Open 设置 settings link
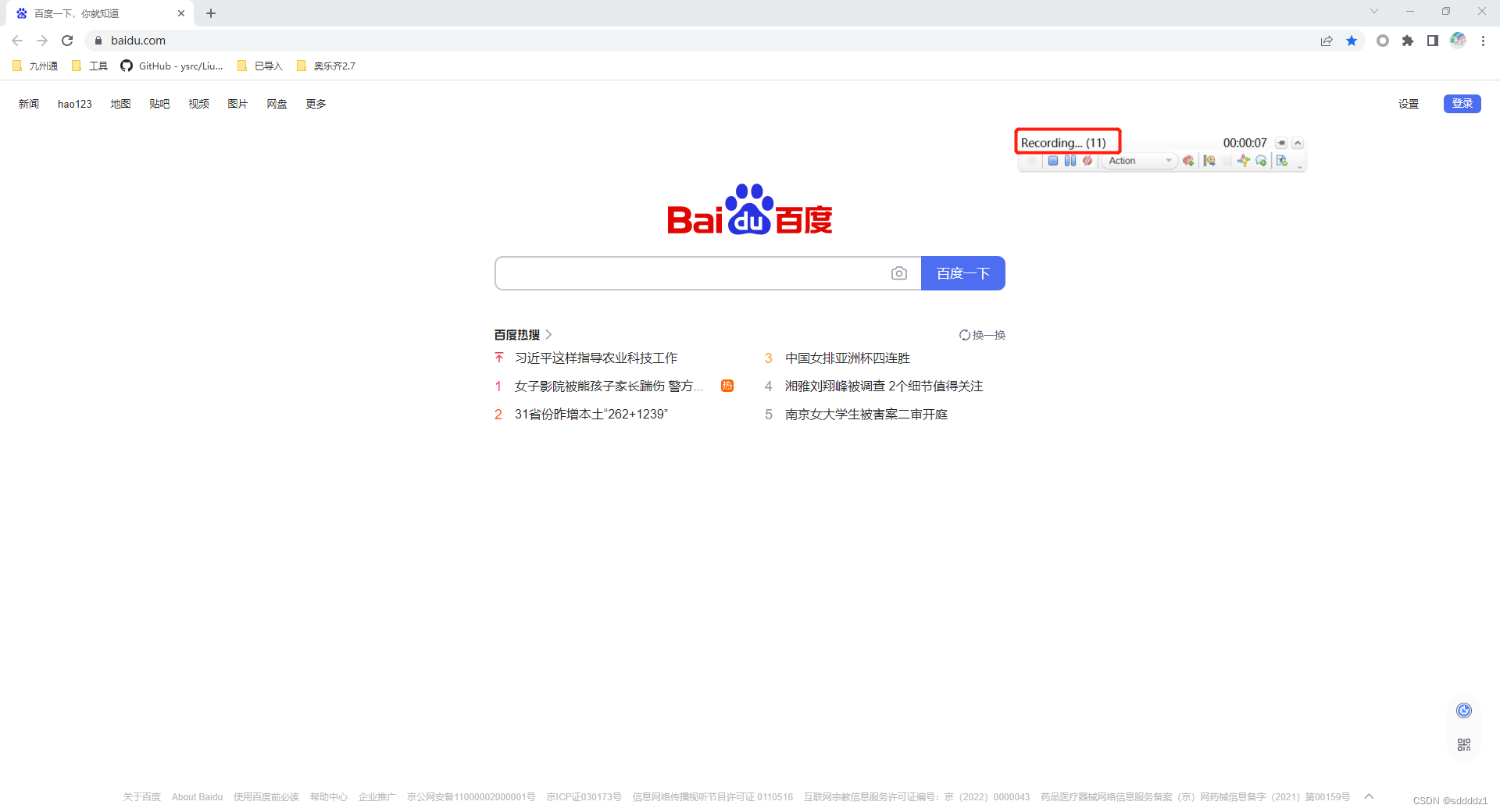 coord(1409,104)
